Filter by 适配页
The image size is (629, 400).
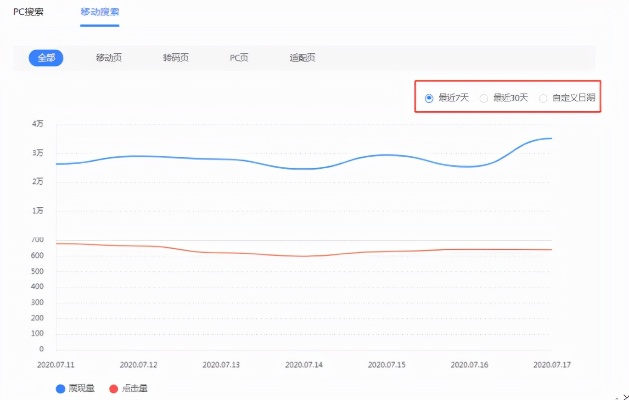point(302,58)
